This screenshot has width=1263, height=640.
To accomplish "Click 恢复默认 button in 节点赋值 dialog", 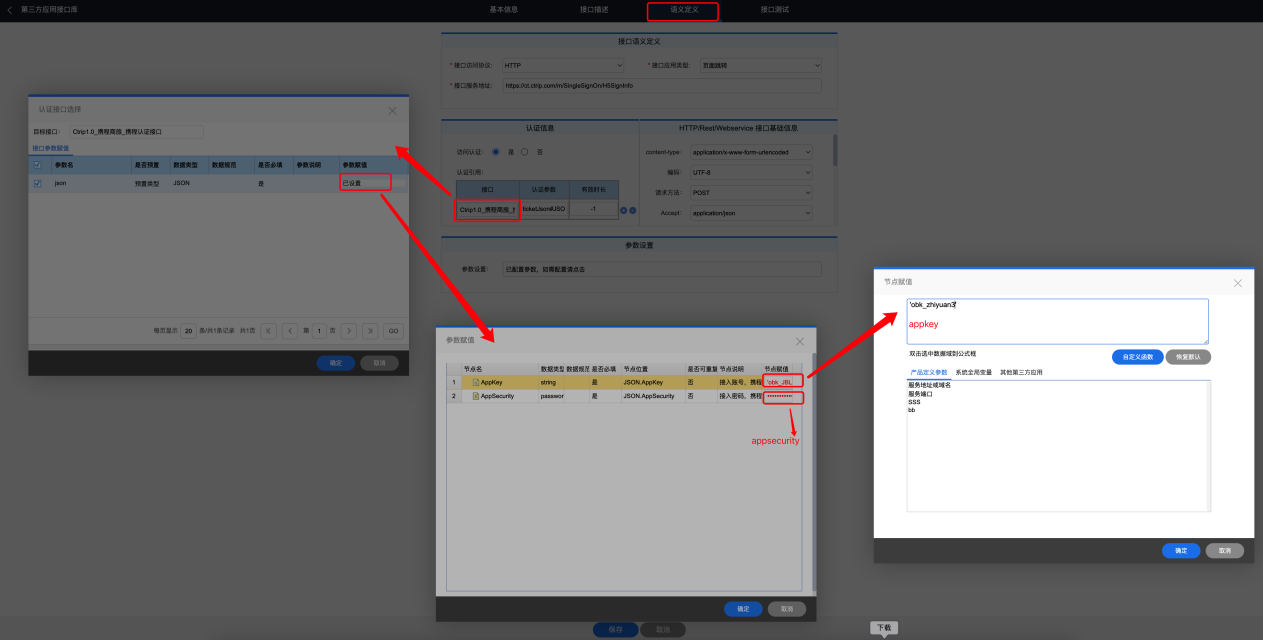I will pyautogui.click(x=1188, y=356).
